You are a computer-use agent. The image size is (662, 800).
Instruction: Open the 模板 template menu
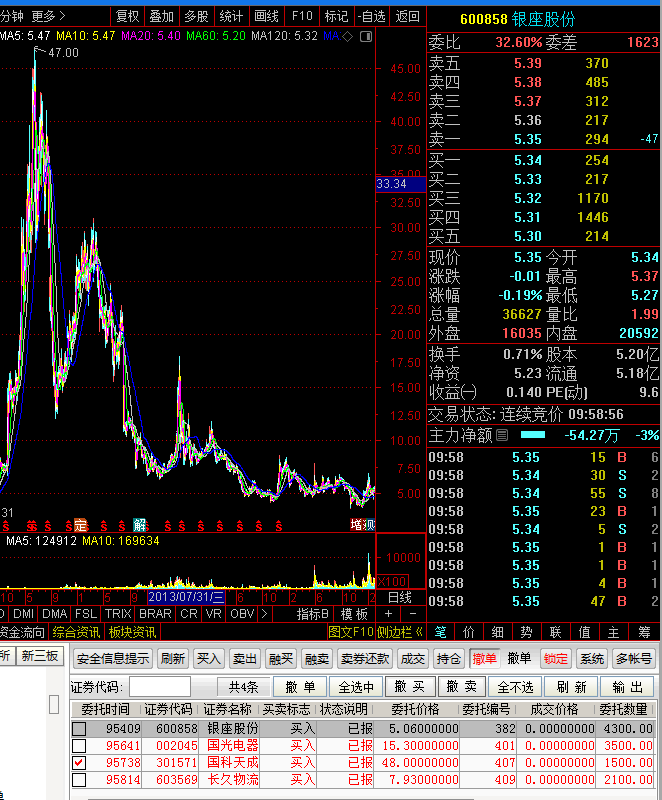coord(354,614)
